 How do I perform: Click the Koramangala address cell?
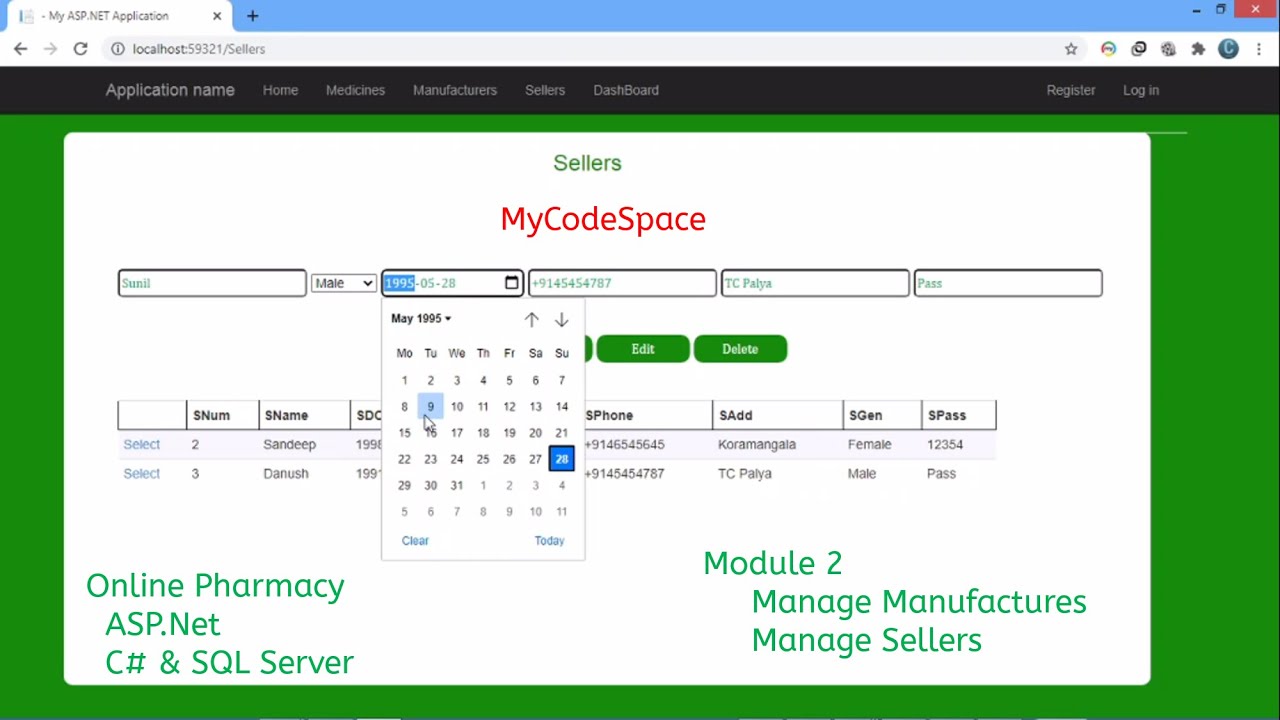point(757,444)
